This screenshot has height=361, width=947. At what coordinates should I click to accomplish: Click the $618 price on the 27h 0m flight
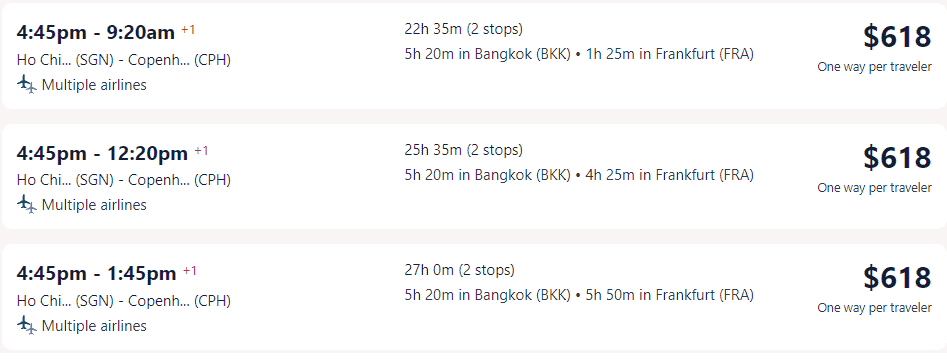click(897, 278)
